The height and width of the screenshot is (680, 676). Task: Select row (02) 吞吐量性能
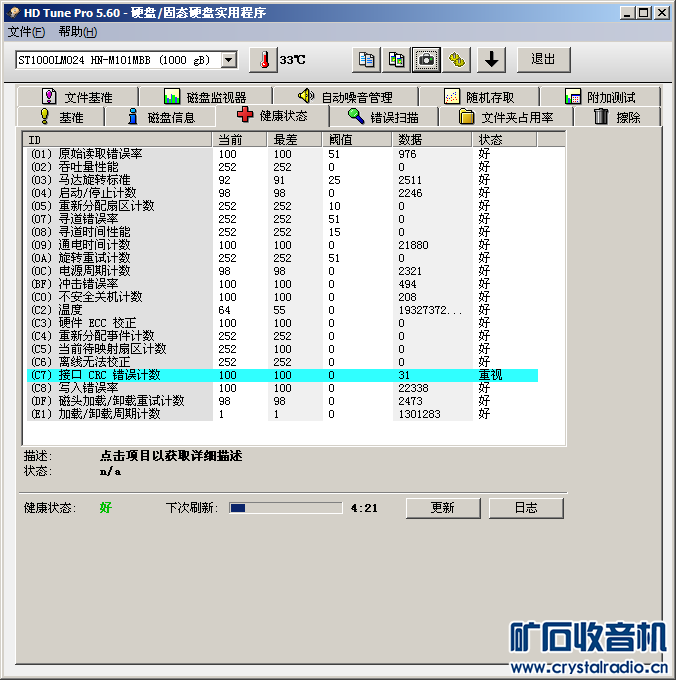click(283, 167)
